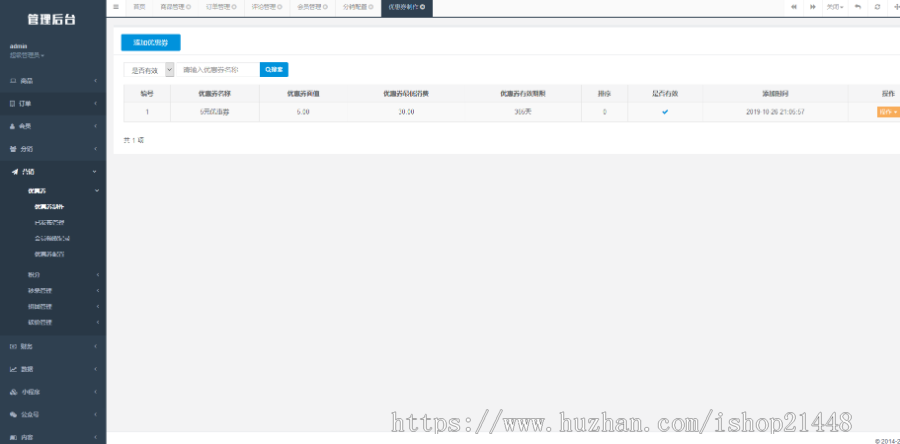
Task: Click the 5.00 coupon value cell
Action: tap(303, 112)
